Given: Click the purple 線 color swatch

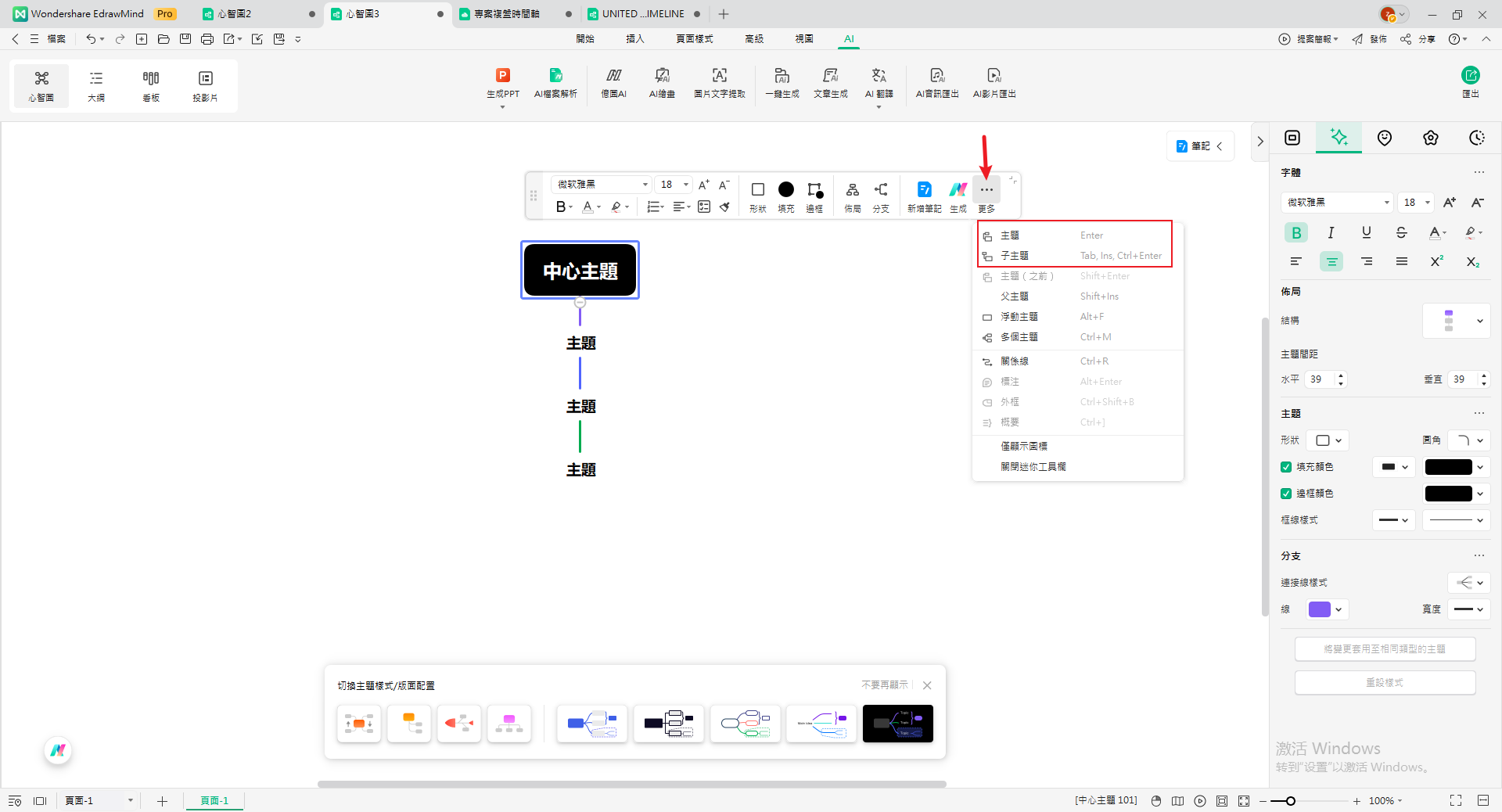Looking at the screenshot, I should click(1320, 609).
